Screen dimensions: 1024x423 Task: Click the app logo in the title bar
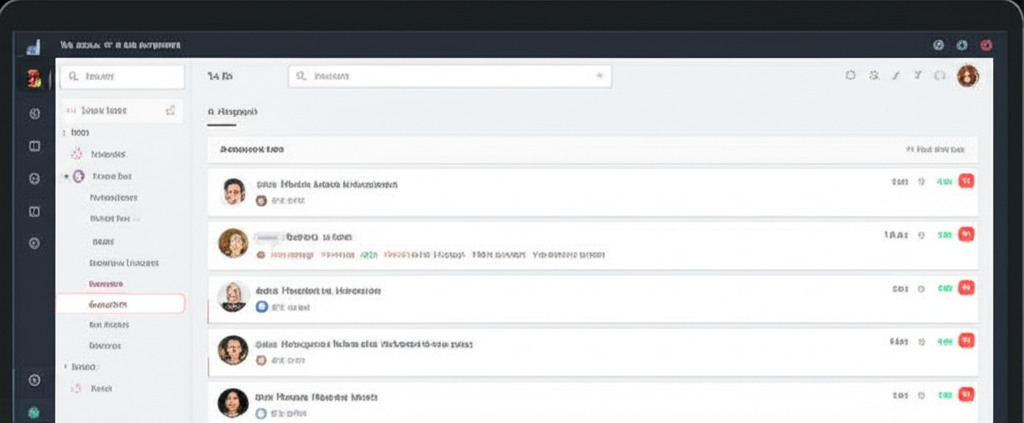(33, 46)
